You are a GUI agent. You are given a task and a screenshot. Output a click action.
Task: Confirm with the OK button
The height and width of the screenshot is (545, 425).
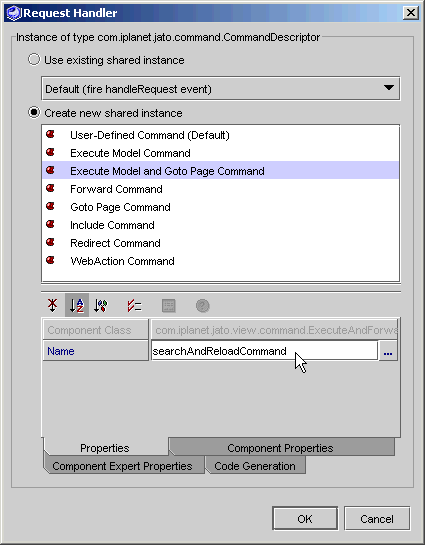305,519
